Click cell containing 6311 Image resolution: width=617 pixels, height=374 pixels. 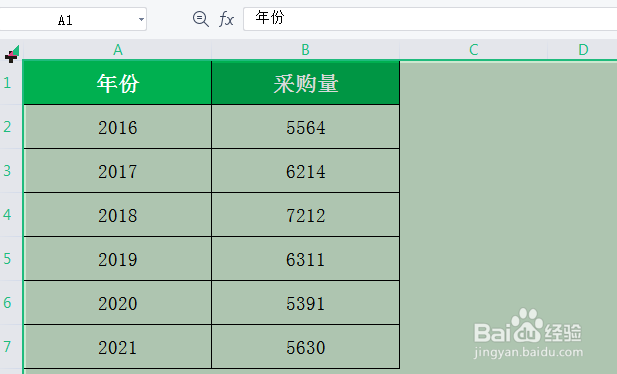tap(305, 259)
